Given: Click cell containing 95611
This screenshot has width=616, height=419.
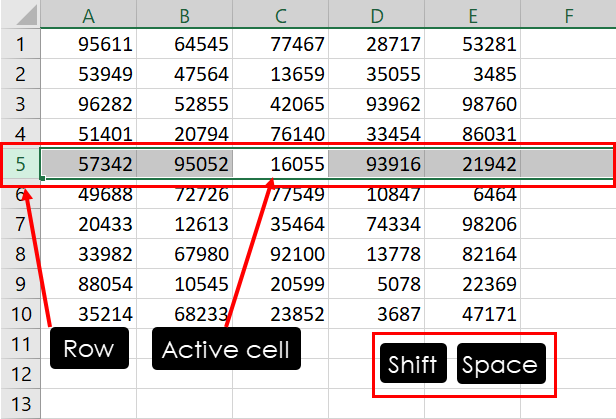Looking at the screenshot, I should tap(88, 44).
